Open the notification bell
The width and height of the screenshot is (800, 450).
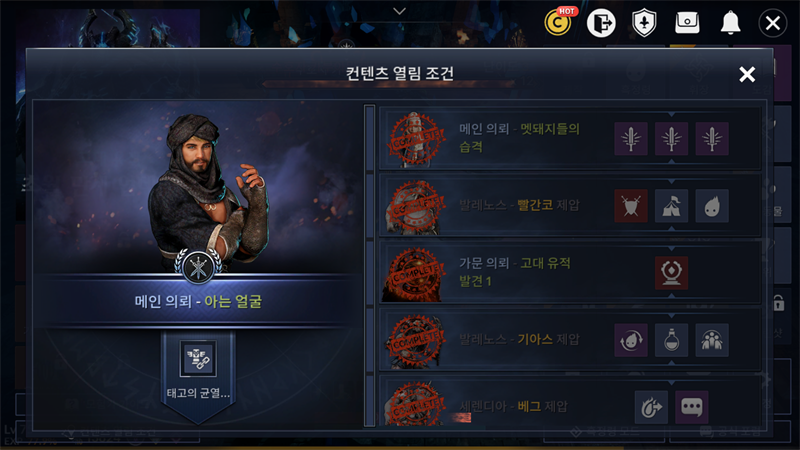coord(730,22)
